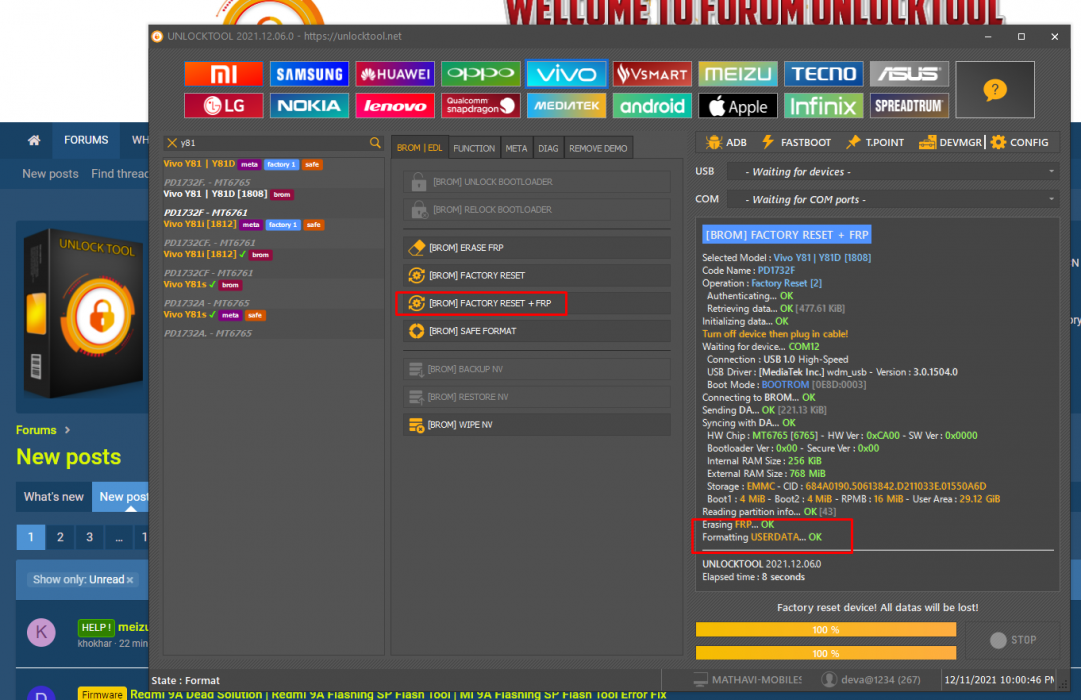
Task: Run [BROM] FACTORY RESET + FRP
Action: pyautogui.click(x=536, y=303)
